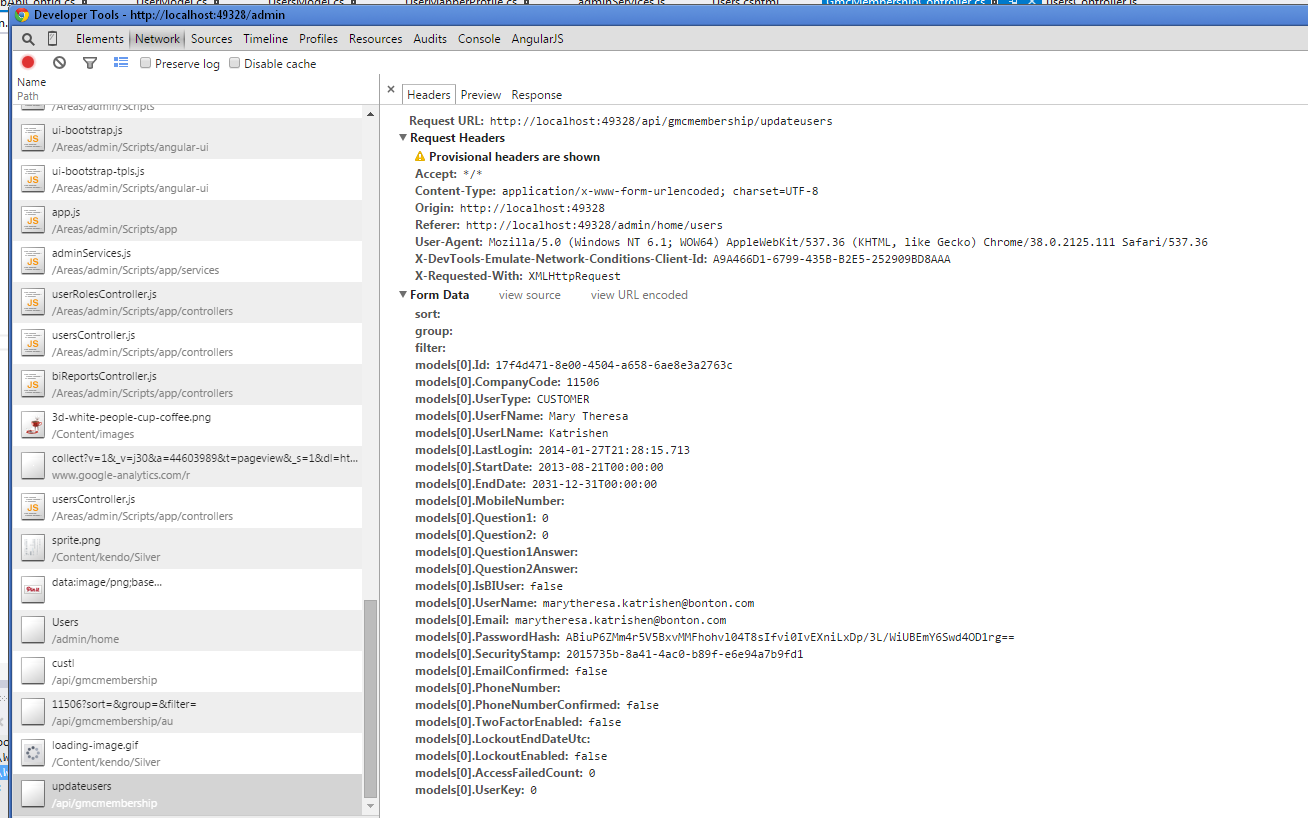Open the Preview tab
The height and width of the screenshot is (818, 1308).
pyautogui.click(x=480, y=95)
